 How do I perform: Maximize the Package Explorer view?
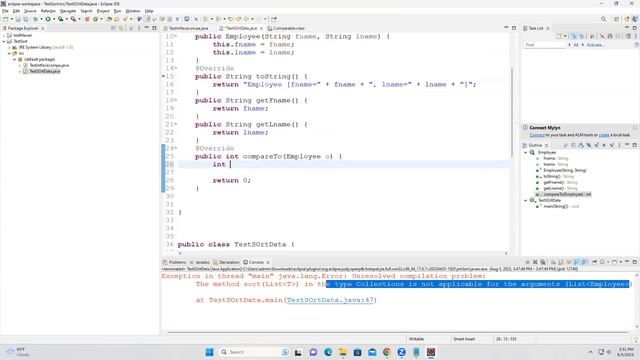click(154, 28)
